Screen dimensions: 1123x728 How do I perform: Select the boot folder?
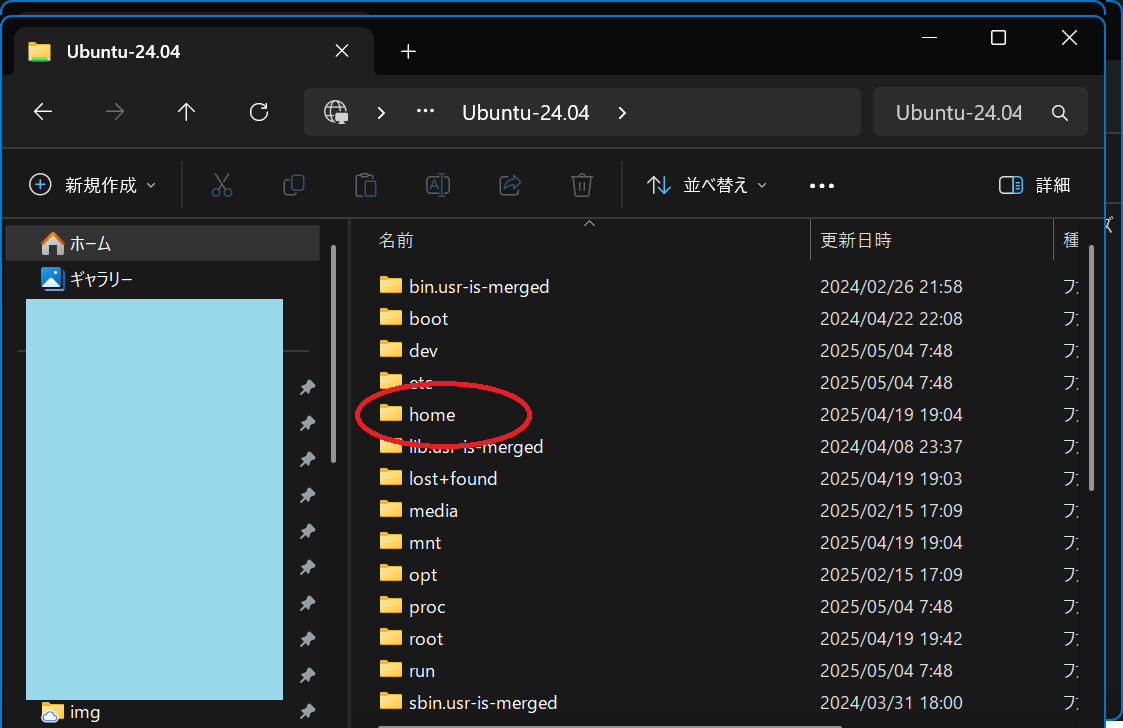point(428,319)
